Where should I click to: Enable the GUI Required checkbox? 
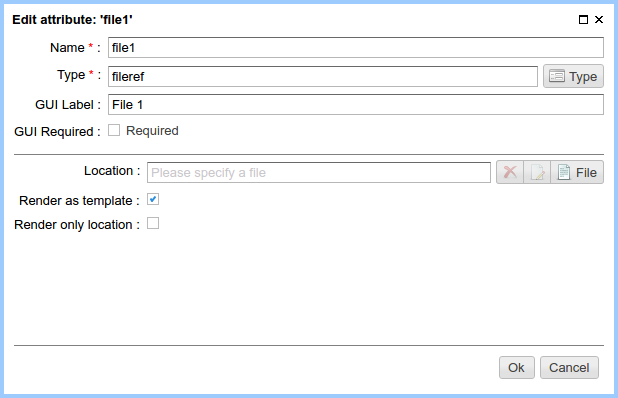click(x=114, y=130)
